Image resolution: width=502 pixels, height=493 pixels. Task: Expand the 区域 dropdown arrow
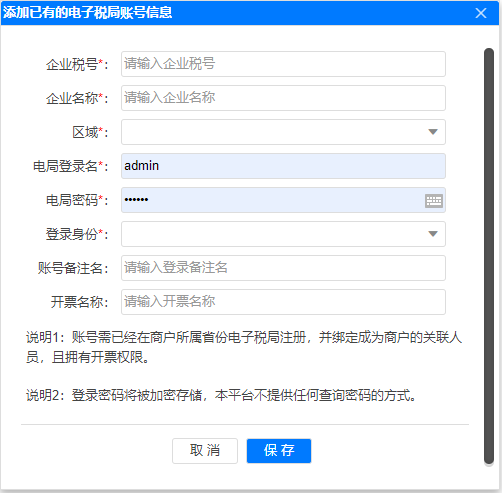coord(433,132)
